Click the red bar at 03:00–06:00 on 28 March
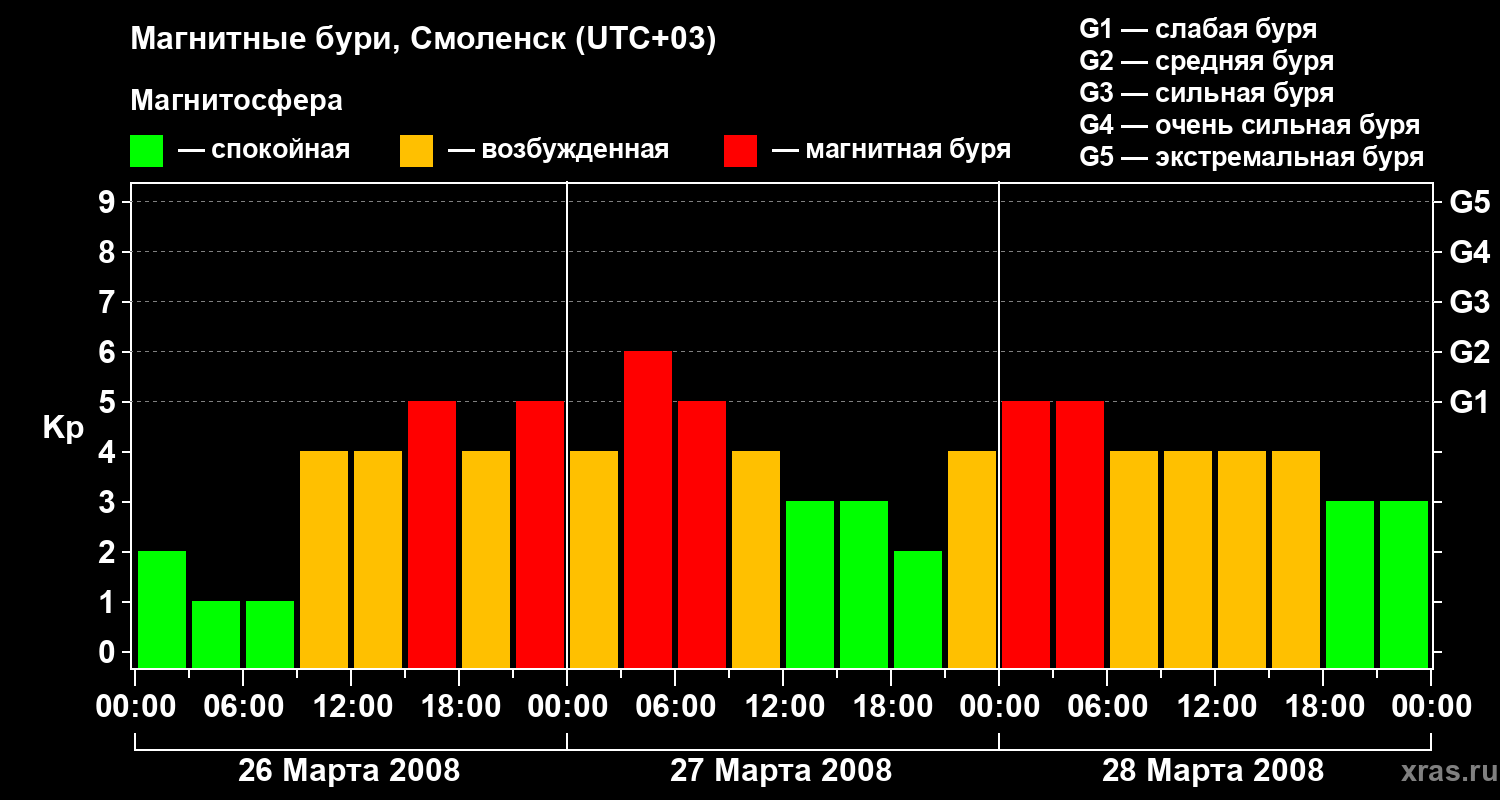 [x=1080, y=535]
